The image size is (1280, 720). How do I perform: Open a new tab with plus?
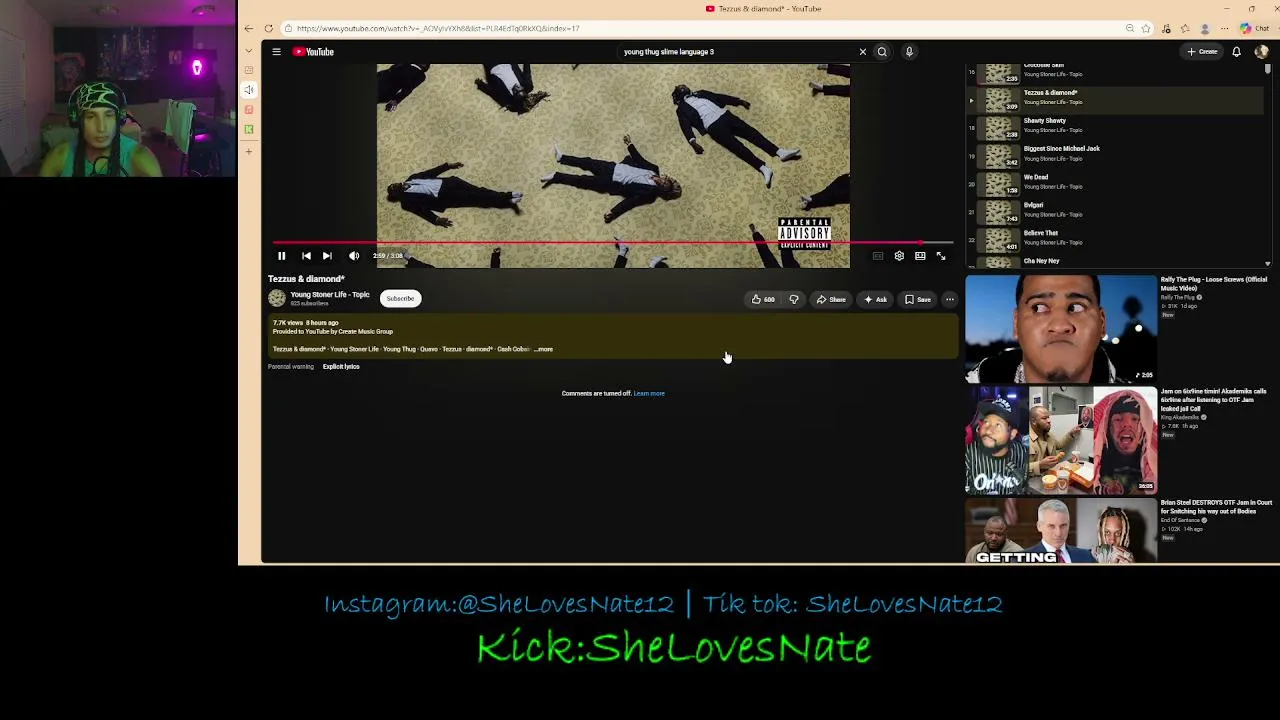[249, 151]
